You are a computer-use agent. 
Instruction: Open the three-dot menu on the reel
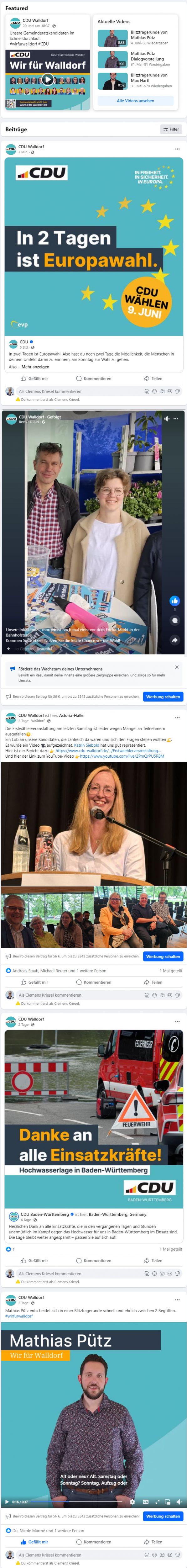[x=176, y=419]
